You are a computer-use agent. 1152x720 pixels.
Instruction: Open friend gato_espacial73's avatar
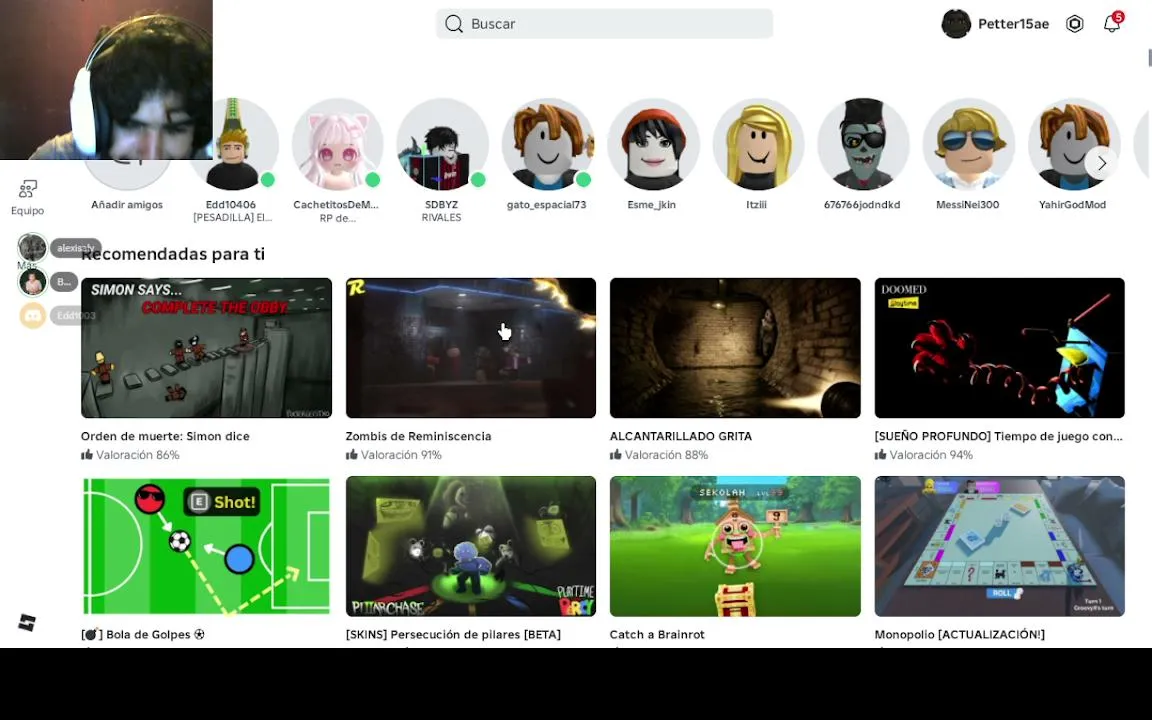548,144
